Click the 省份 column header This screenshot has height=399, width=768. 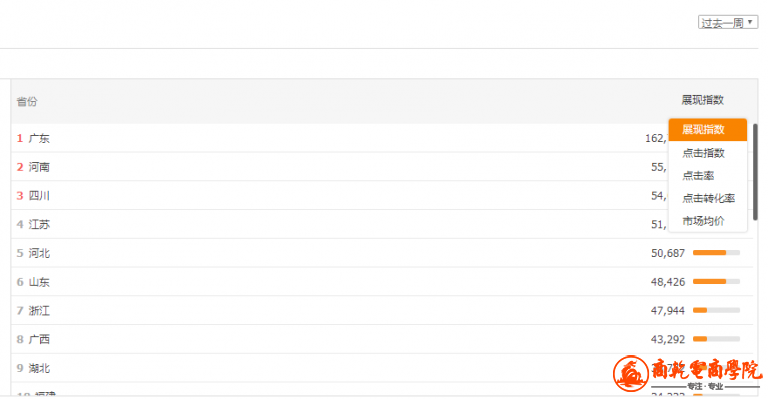(27, 101)
